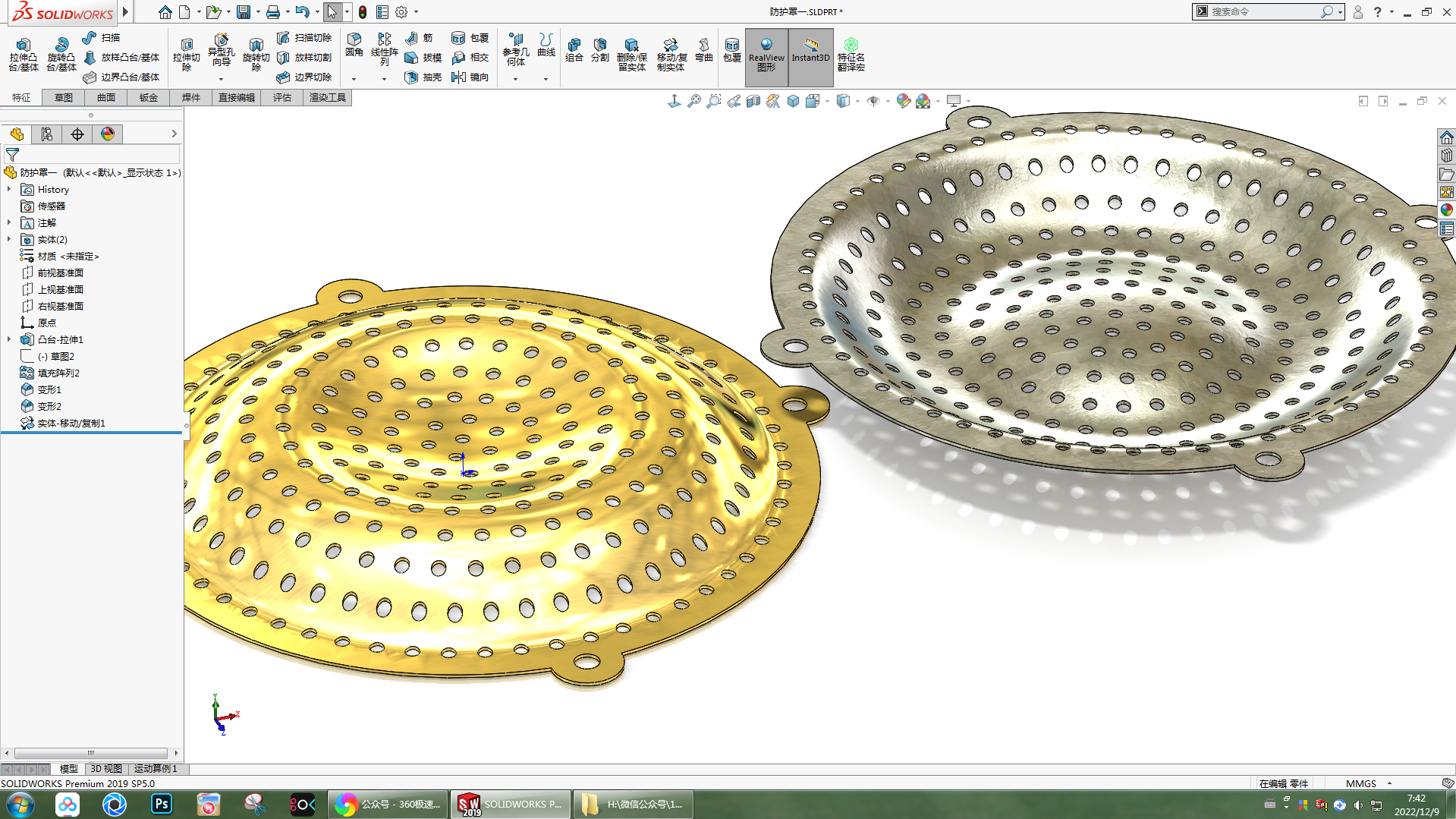Switch to the 渲染工具 (Render Tools) tab
The width and height of the screenshot is (1456, 819).
pos(328,97)
